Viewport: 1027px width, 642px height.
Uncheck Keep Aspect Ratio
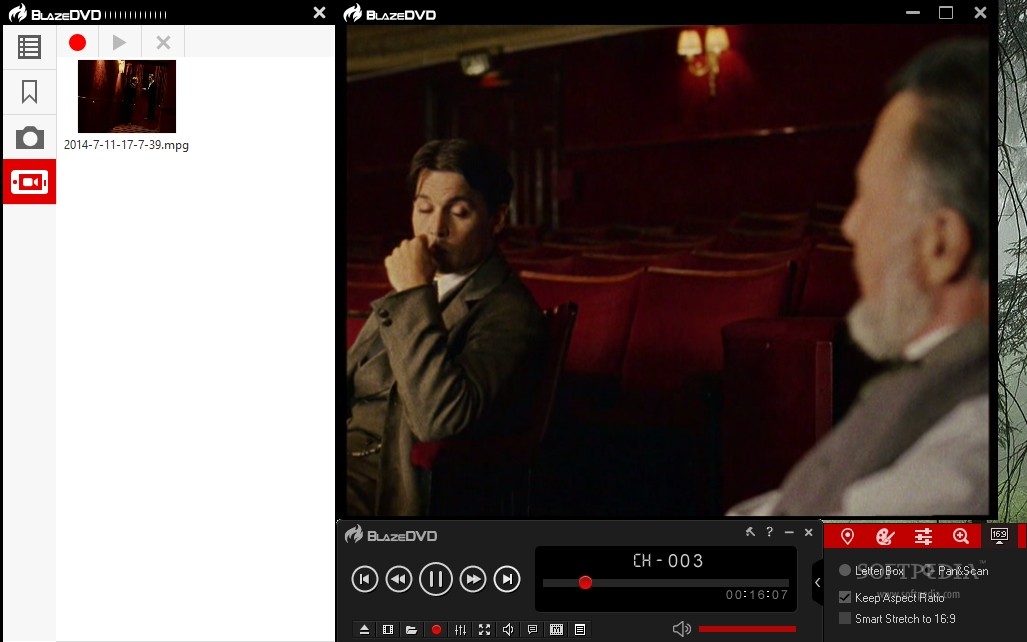845,597
